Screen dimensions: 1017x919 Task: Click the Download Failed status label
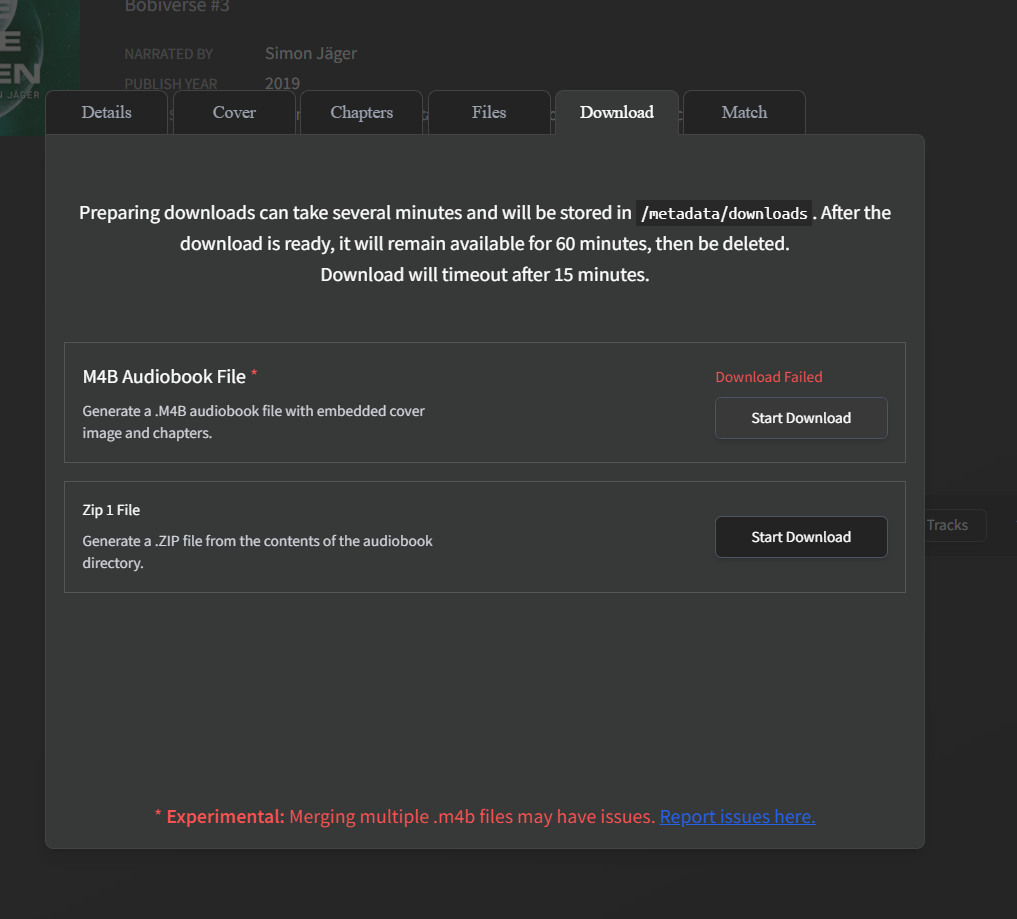pos(768,376)
